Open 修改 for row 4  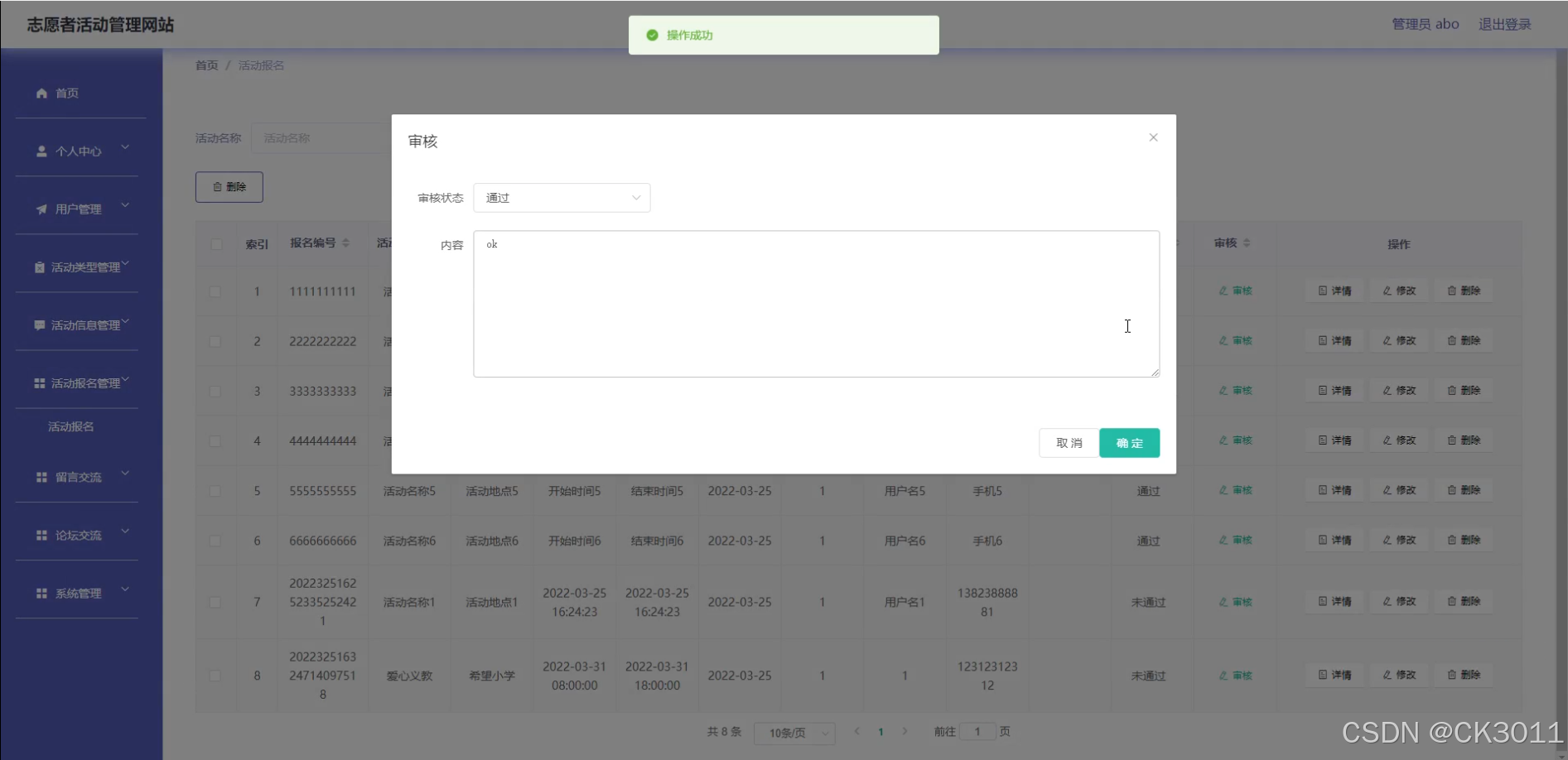[1399, 440]
